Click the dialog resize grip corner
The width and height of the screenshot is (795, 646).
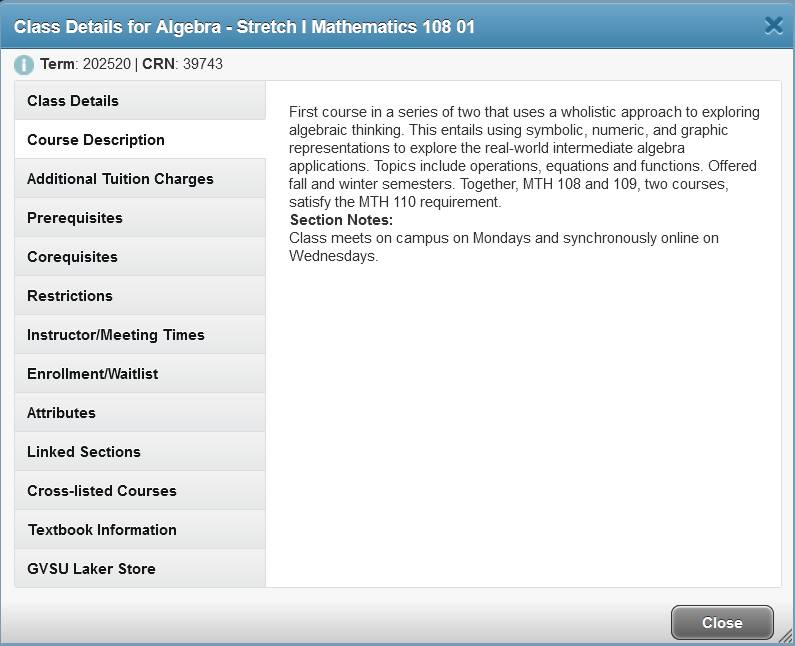786,636
